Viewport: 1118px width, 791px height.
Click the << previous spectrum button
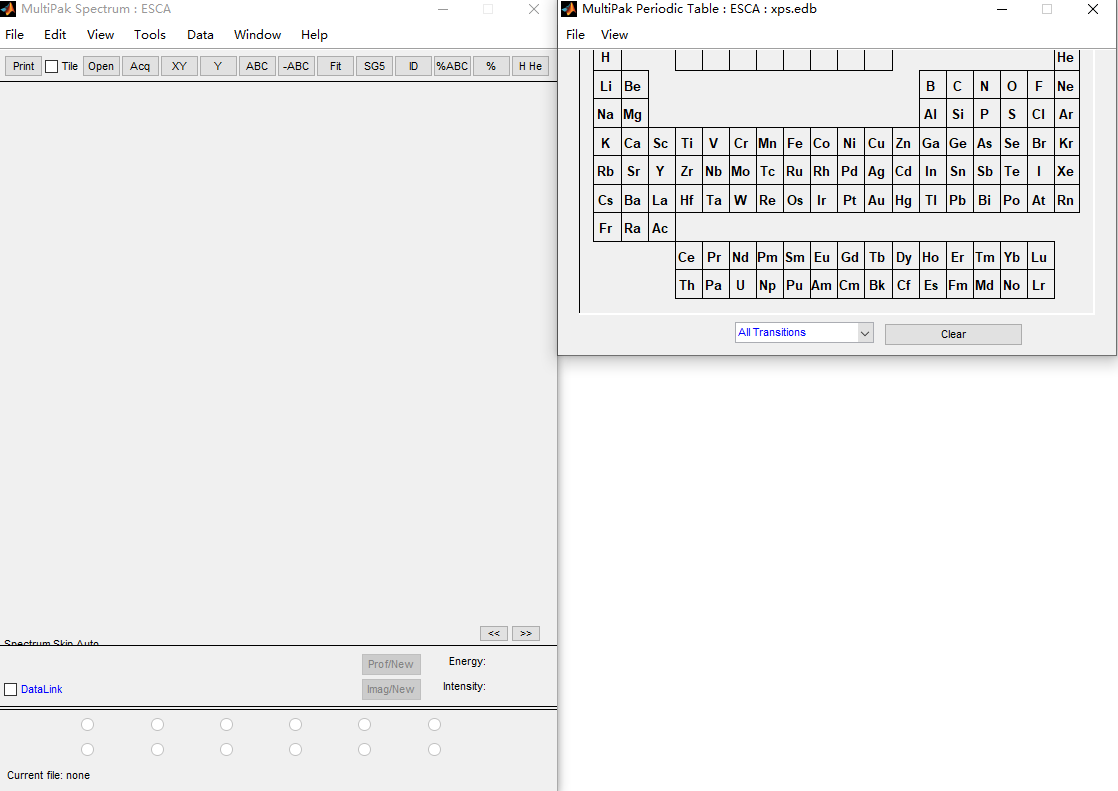pos(493,633)
